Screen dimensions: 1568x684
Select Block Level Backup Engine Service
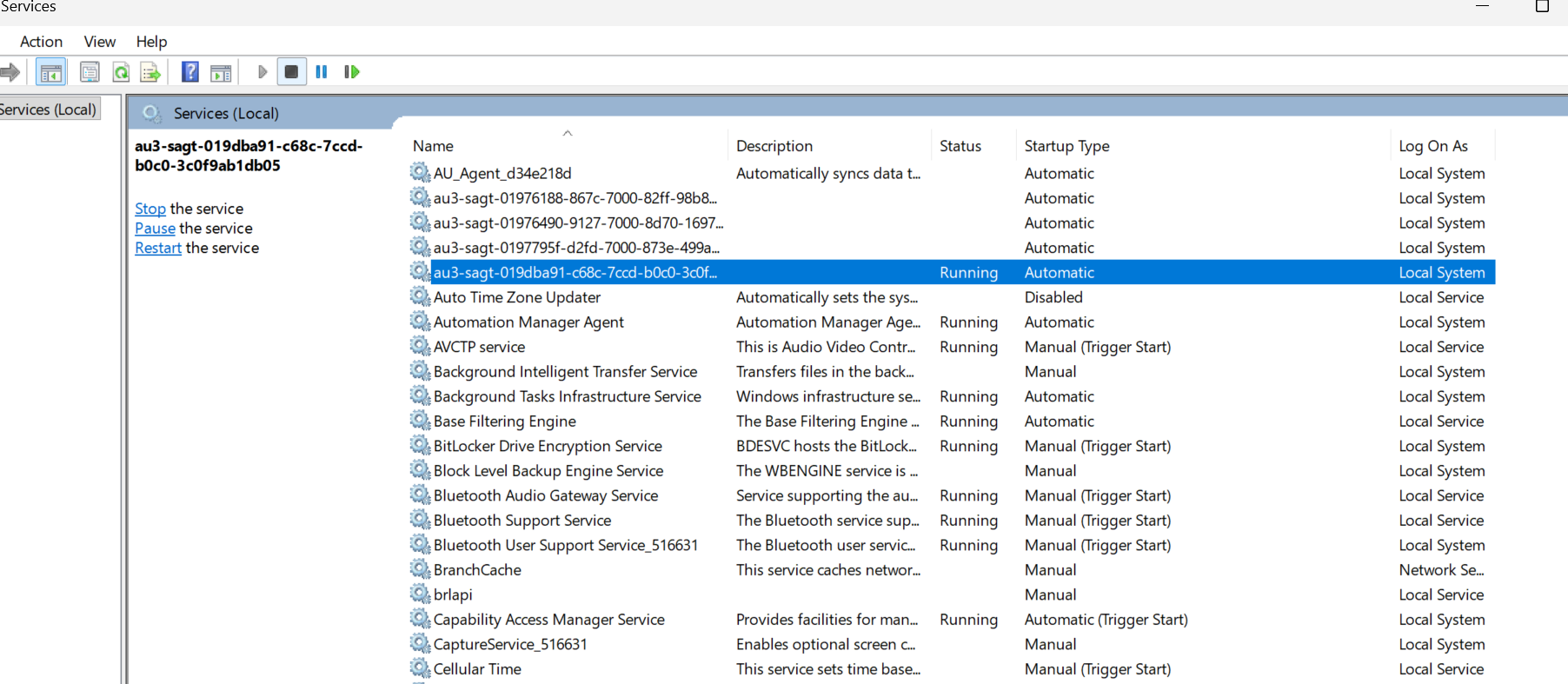952,470
